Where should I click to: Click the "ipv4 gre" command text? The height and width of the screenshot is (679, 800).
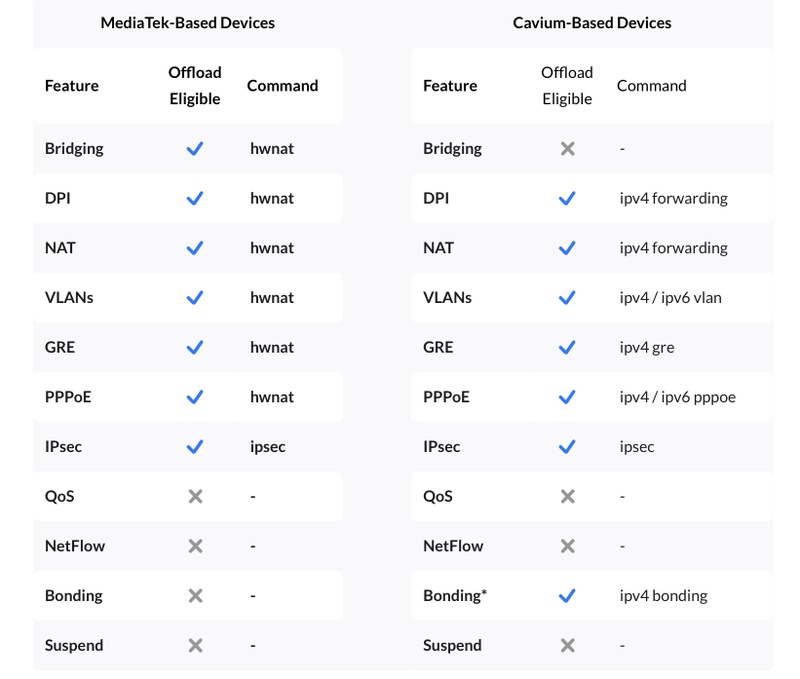coord(652,347)
